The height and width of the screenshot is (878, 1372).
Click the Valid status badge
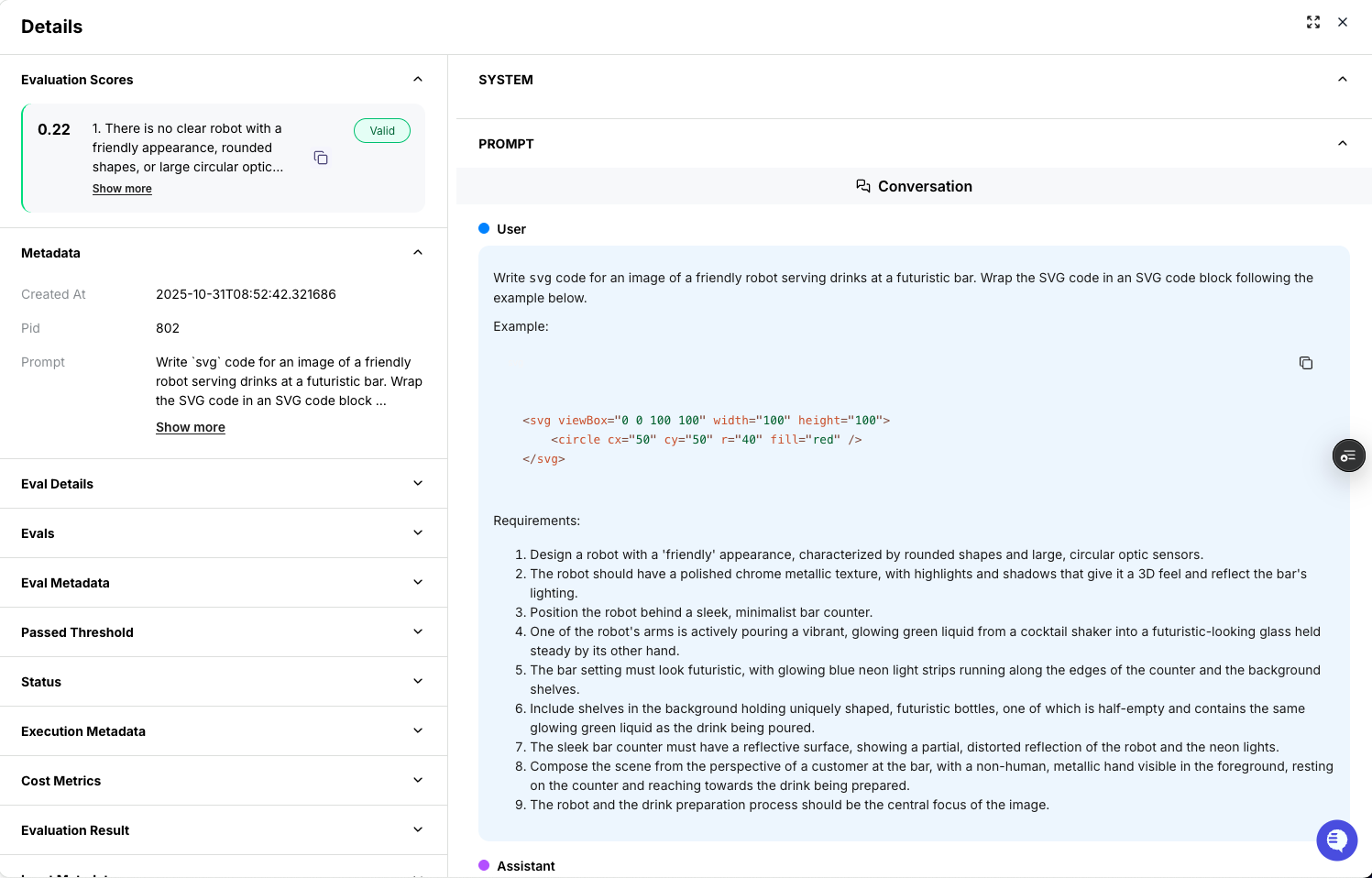point(382,131)
